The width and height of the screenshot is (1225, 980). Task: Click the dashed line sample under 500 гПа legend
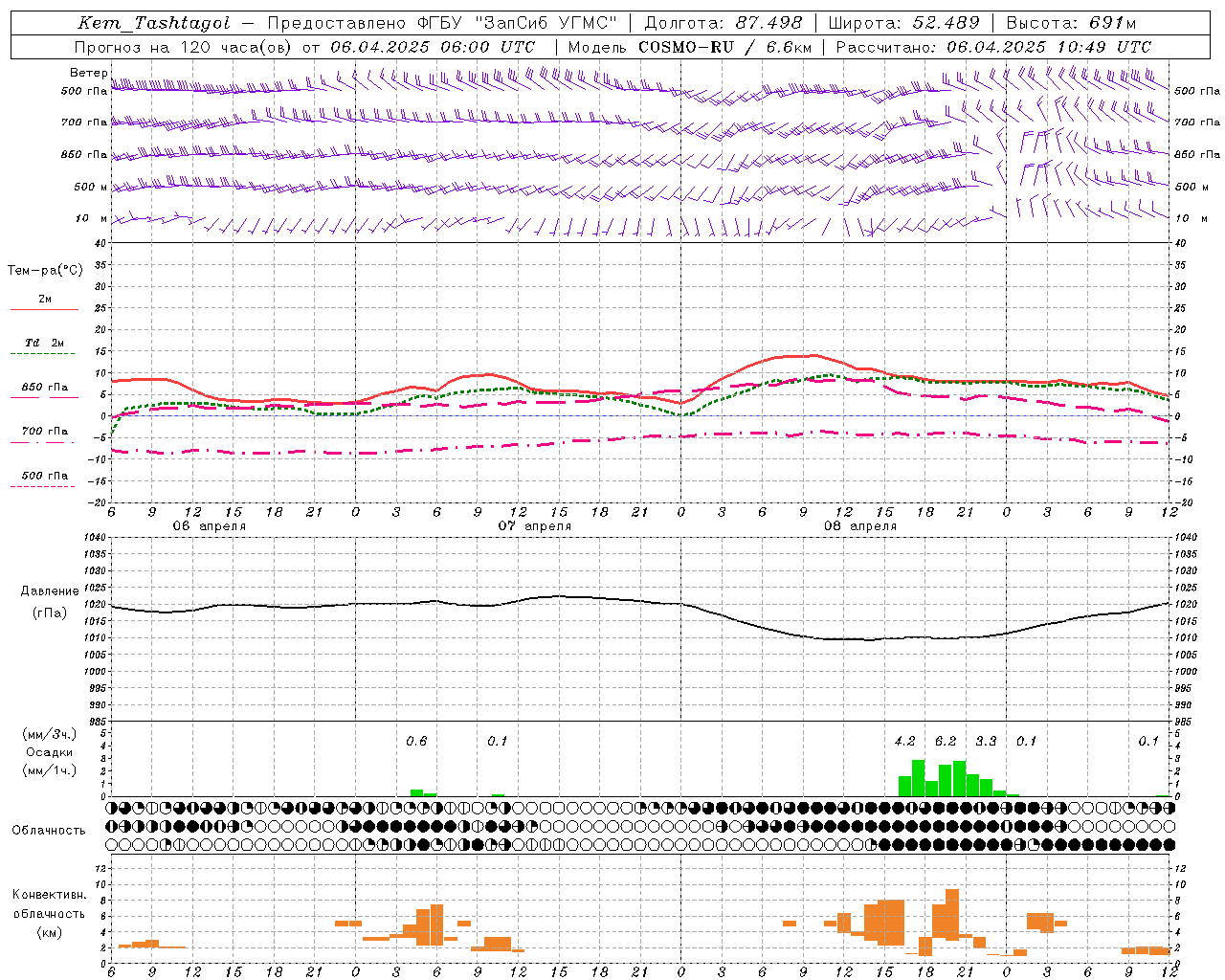pyautogui.click(x=43, y=487)
